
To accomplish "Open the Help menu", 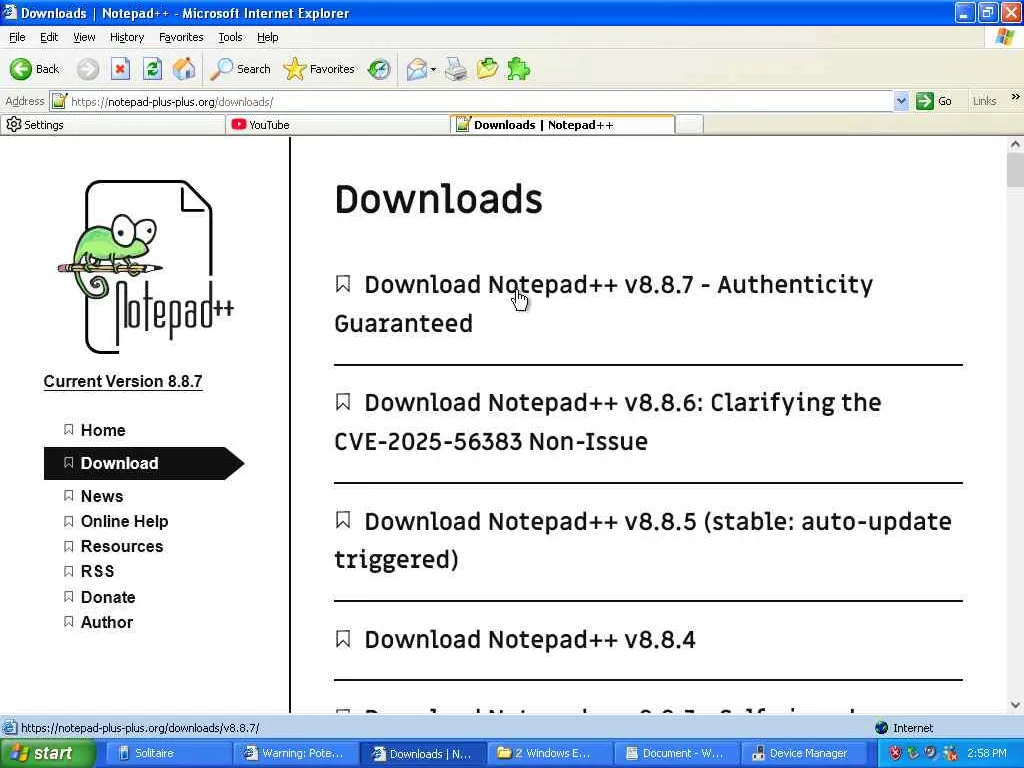I will click(x=267, y=37).
